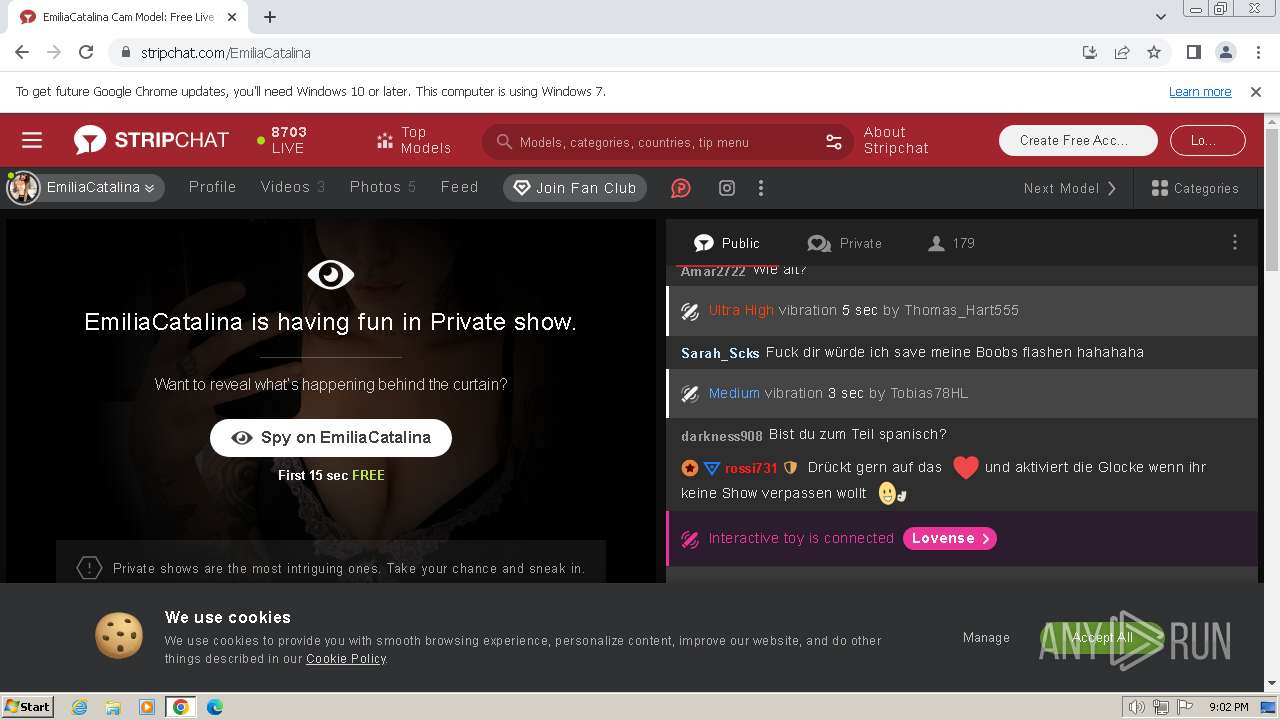Click the 8703 LIVE counter
This screenshot has height=720, width=1280.
[282, 140]
